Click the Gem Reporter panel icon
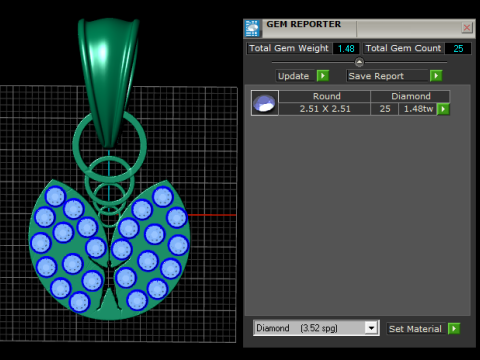The image size is (480, 360). (252, 28)
